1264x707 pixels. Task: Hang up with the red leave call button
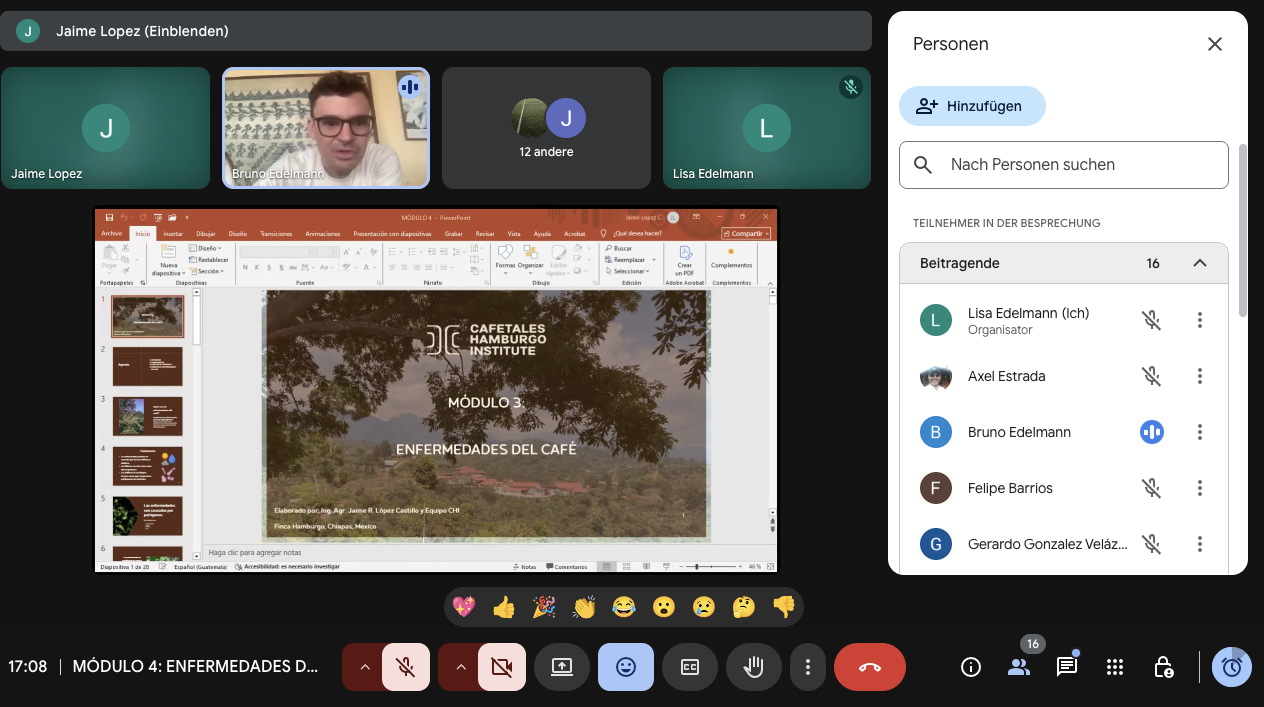click(869, 667)
